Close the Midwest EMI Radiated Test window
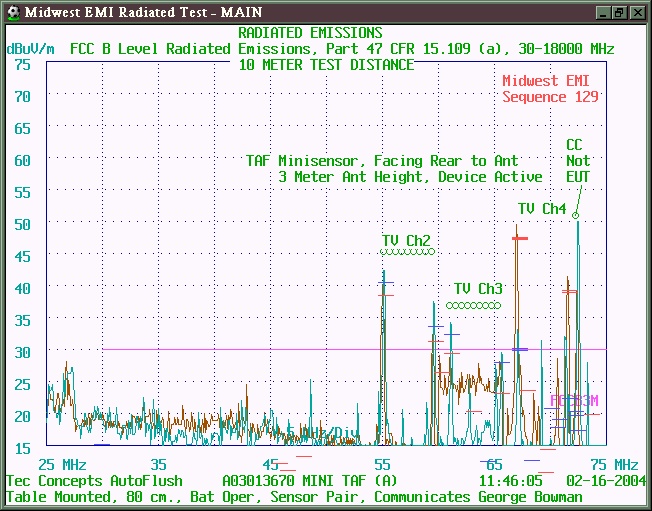 click(x=637, y=12)
